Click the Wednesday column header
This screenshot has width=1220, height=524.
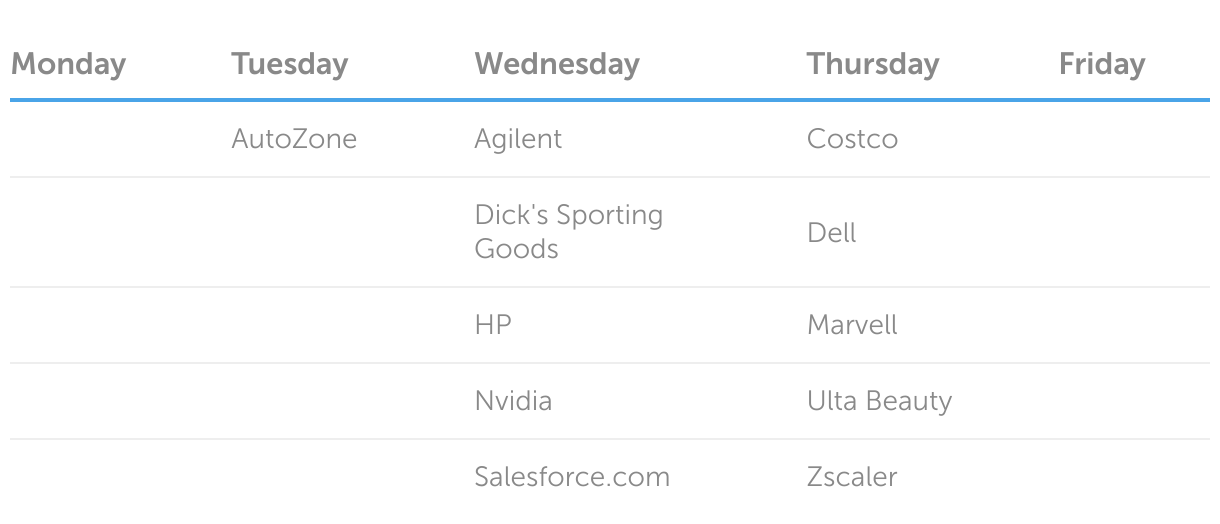click(x=557, y=64)
